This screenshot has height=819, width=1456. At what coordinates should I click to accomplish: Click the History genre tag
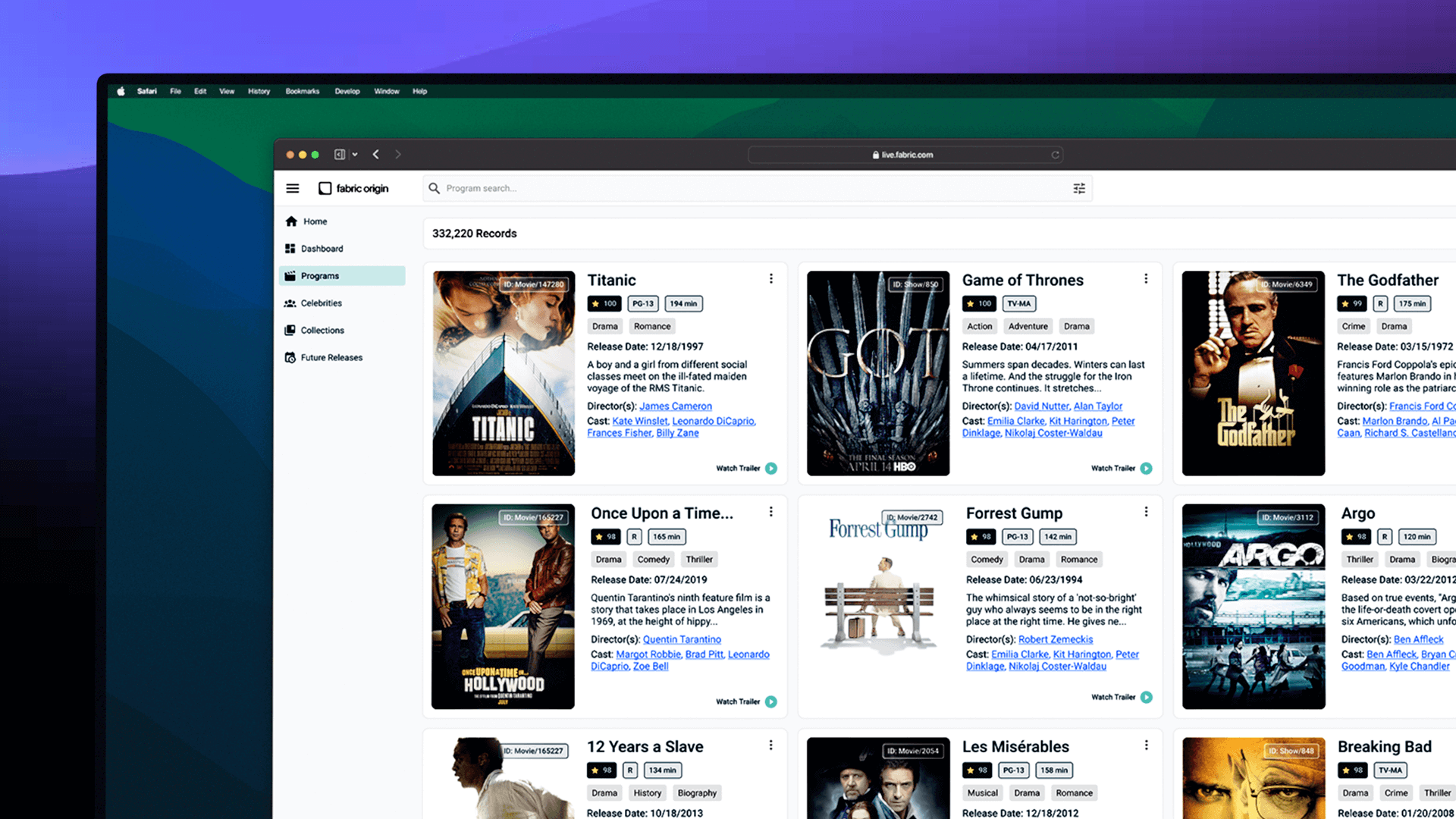point(647,793)
